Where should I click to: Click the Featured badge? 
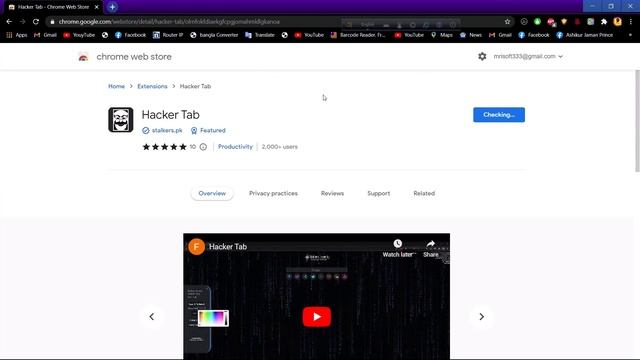pyautogui.click(x=208, y=130)
